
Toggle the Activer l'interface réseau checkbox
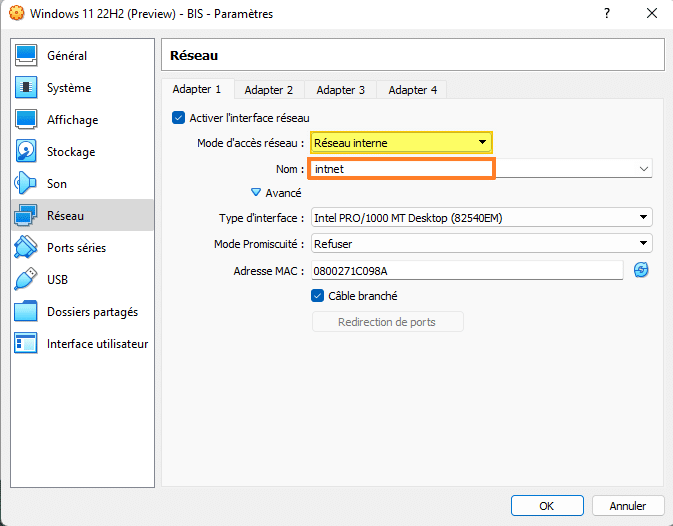179,118
